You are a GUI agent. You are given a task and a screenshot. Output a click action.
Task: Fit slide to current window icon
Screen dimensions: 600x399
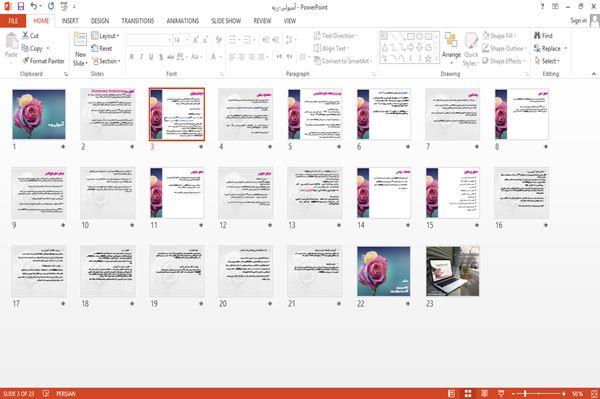594,393
